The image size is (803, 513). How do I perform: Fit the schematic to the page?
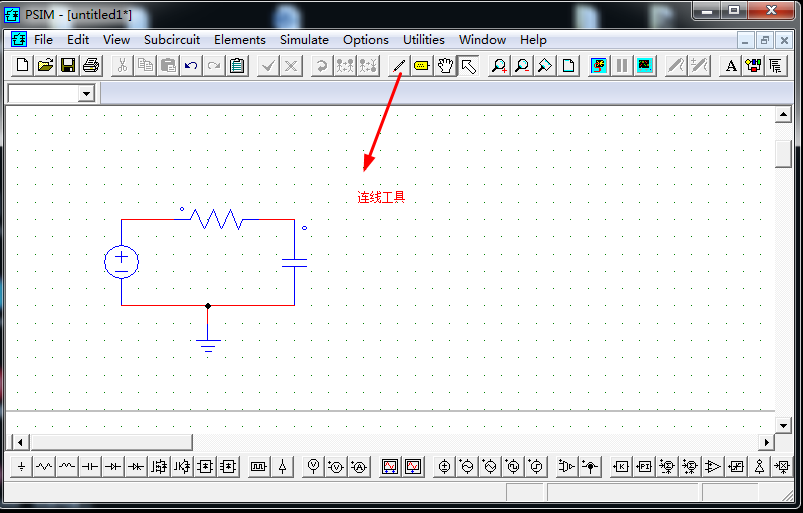pos(568,66)
